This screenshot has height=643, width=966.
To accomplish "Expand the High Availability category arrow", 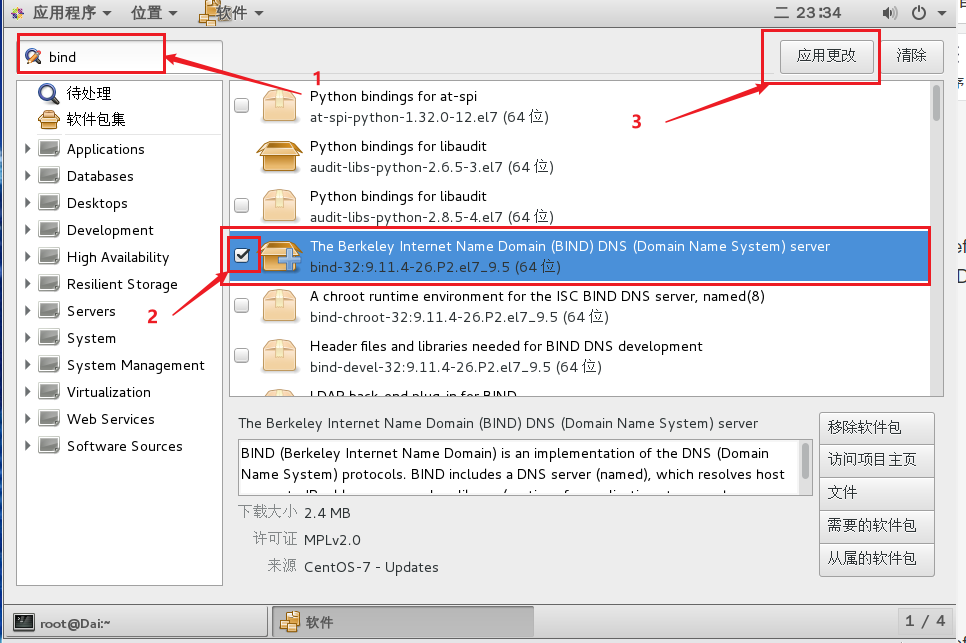I will [28, 257].
